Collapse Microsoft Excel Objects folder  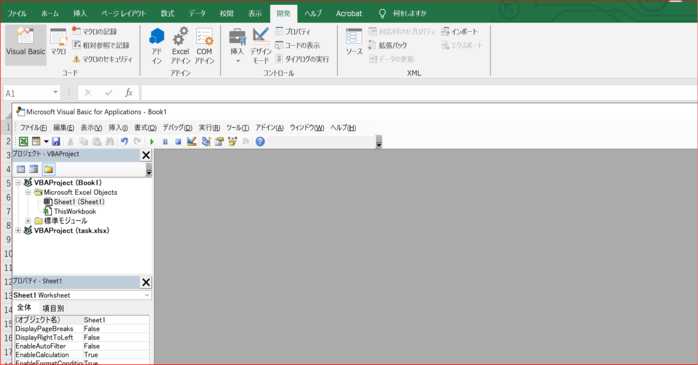click(x=28, y=192)
